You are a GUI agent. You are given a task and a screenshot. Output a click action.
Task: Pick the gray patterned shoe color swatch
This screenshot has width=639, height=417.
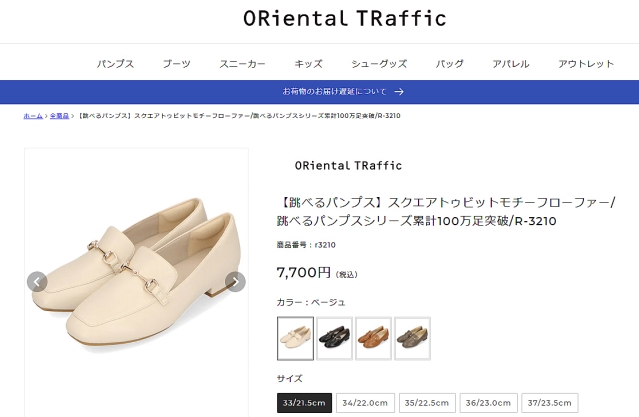(x=412, y=338)
